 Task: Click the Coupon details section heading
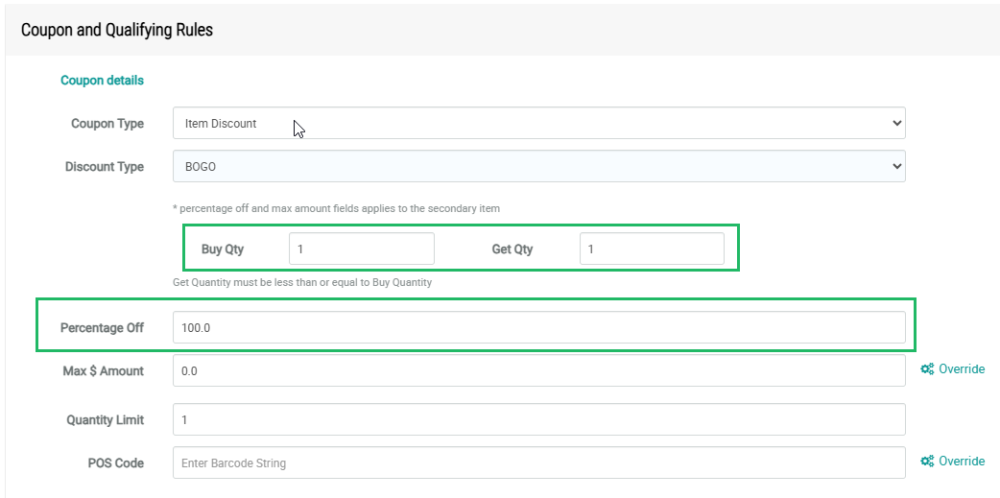pos(102,81)
